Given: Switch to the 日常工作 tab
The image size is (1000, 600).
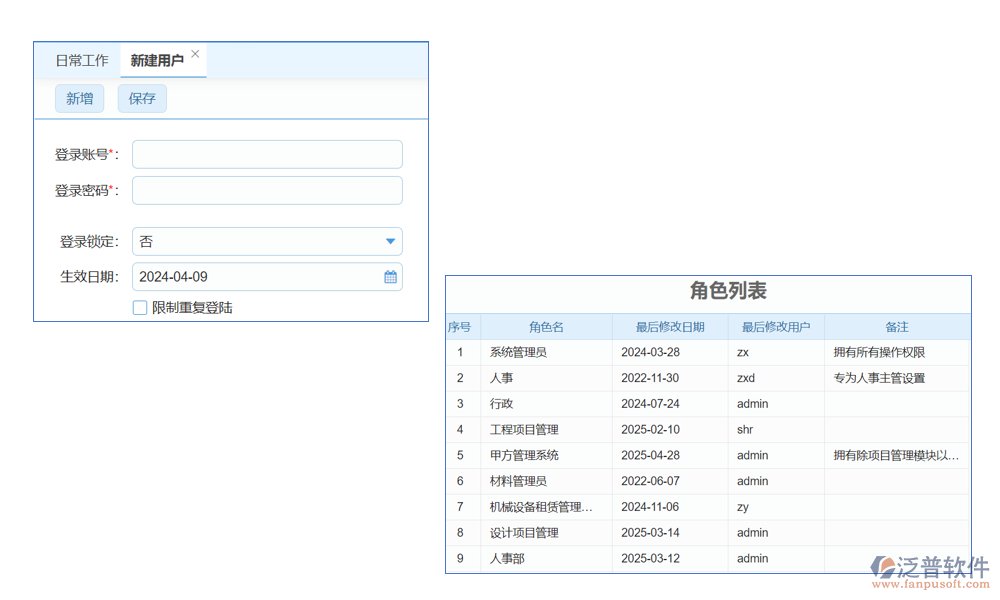Looking at the screenshot, I should click(82, 61).
